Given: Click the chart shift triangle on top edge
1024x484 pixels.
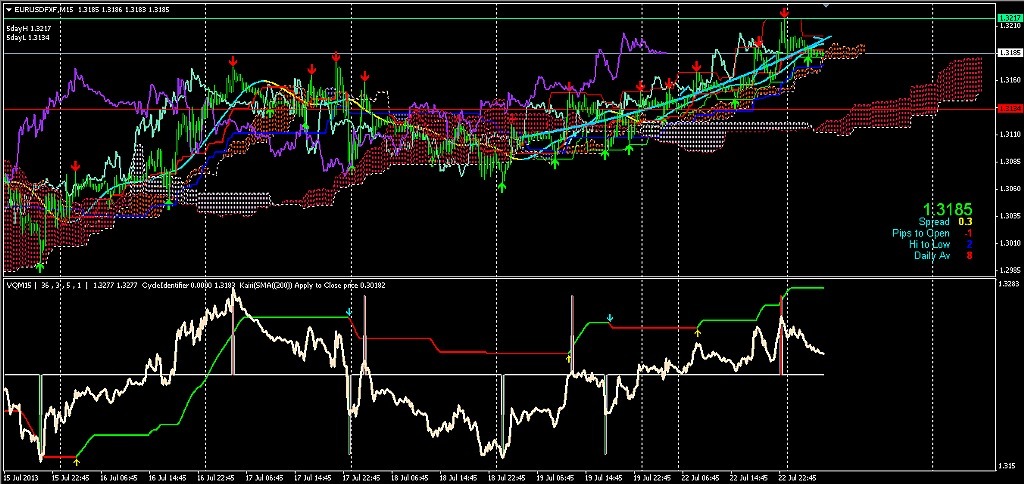Looking at the screenshot, I should [x=826, y=4].
